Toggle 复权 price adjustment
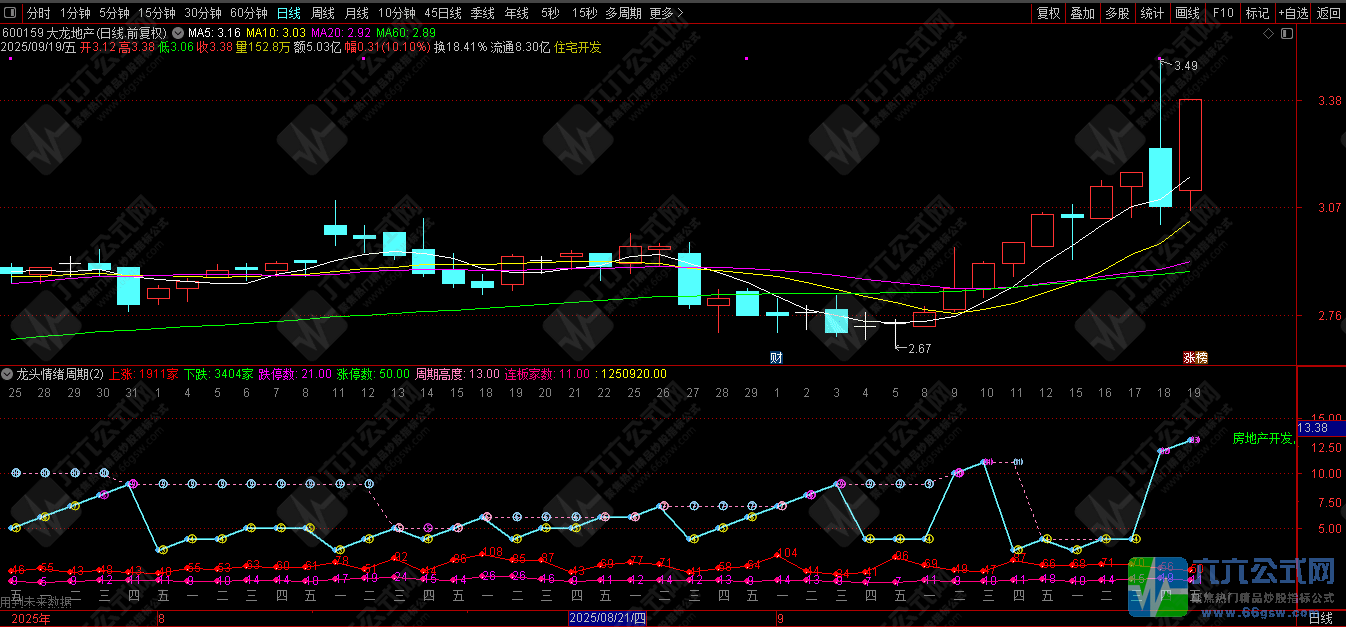 tap(1048, 13)
